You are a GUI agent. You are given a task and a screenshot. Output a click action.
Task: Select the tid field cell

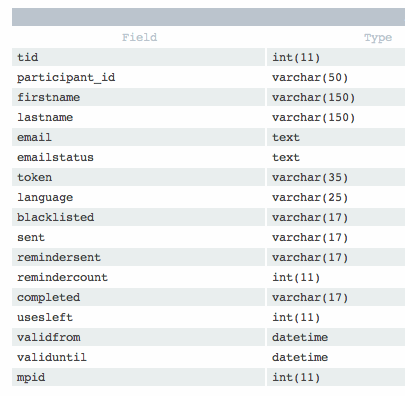(138, 57)
